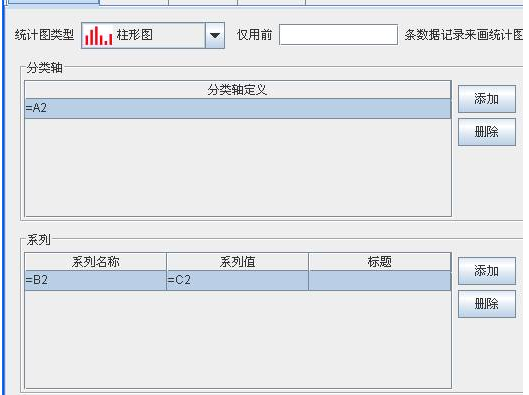Click the bar chart icon in chart type combo
Image resolution: width=529 pixels, height=395 pixels.
click(x=98, y=35)
